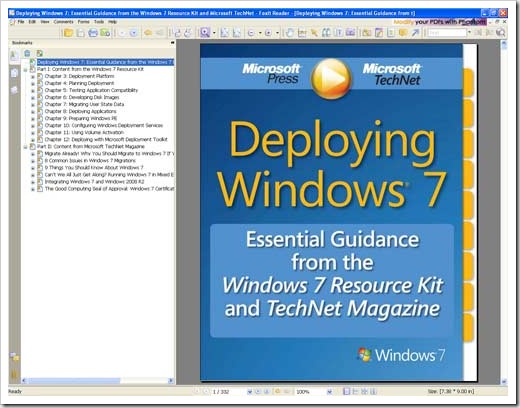520x408 pixels.
Task: Click the Save toolbar icon
Action: tap(80, 33)
